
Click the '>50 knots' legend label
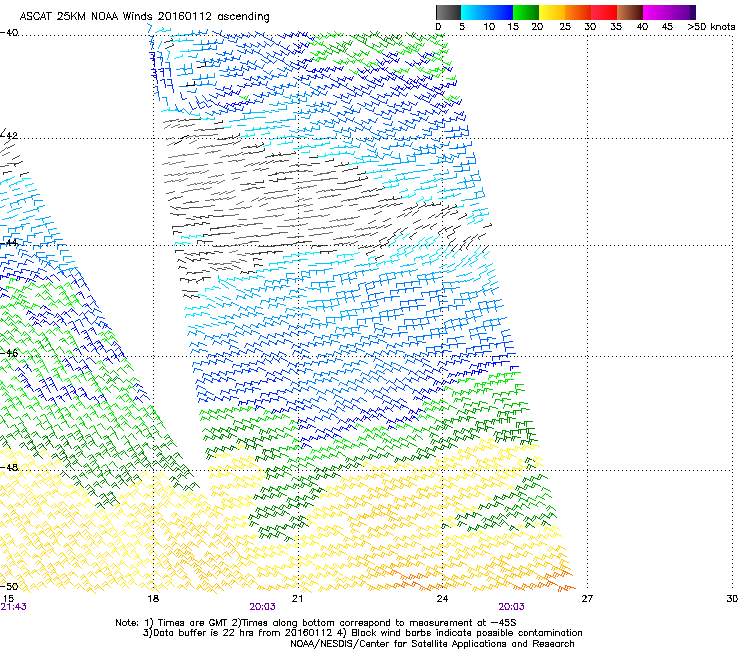711,27
